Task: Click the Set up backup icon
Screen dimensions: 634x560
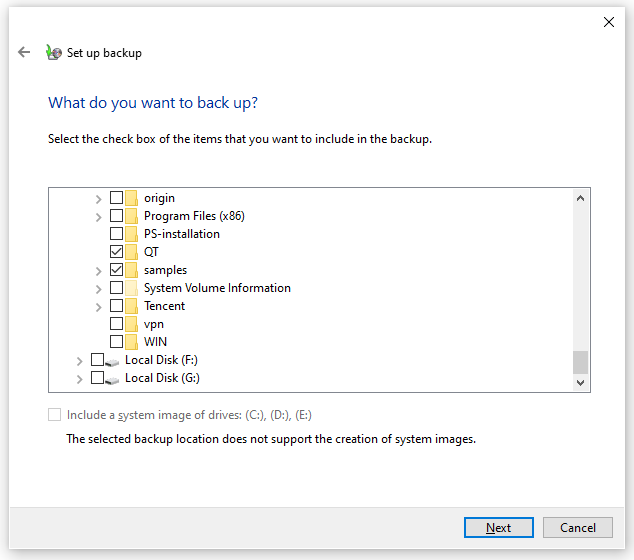Action: pyautogui.click(x=54, y=53)
